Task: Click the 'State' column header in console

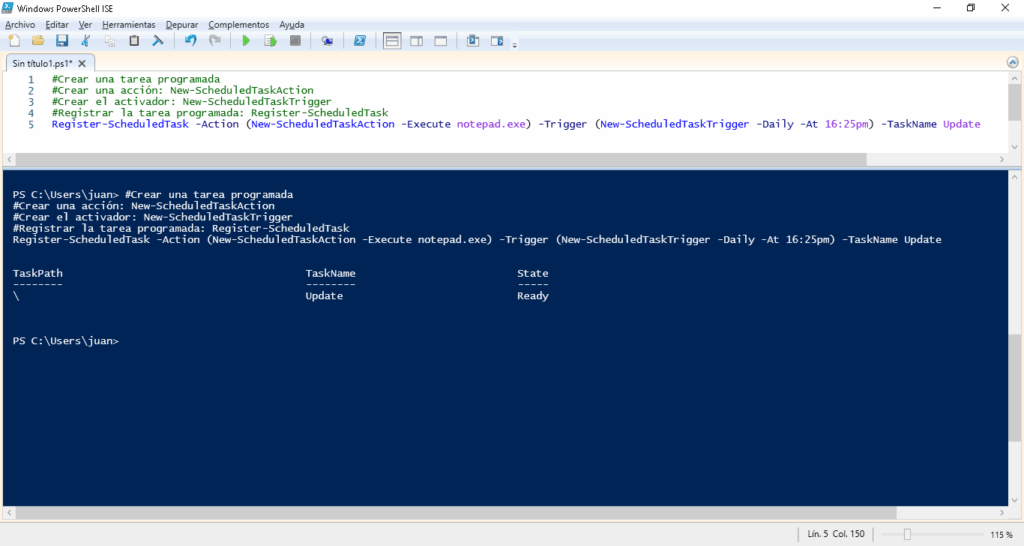Action: pos(533,274)
